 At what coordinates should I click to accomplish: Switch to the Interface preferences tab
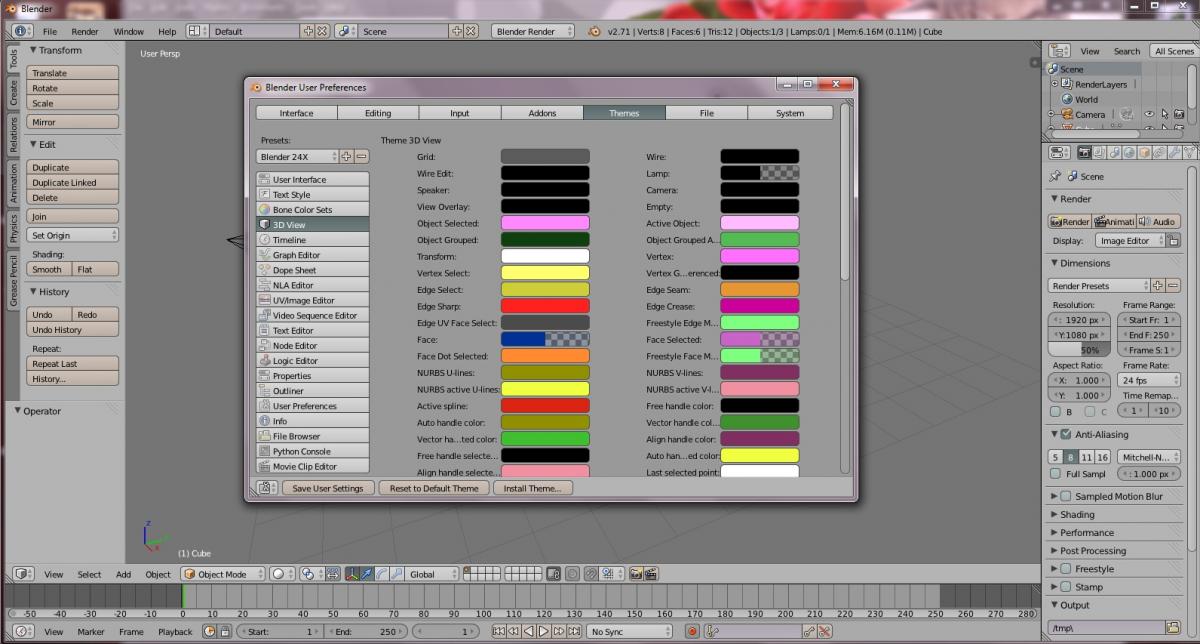click(x=296, y=113)
